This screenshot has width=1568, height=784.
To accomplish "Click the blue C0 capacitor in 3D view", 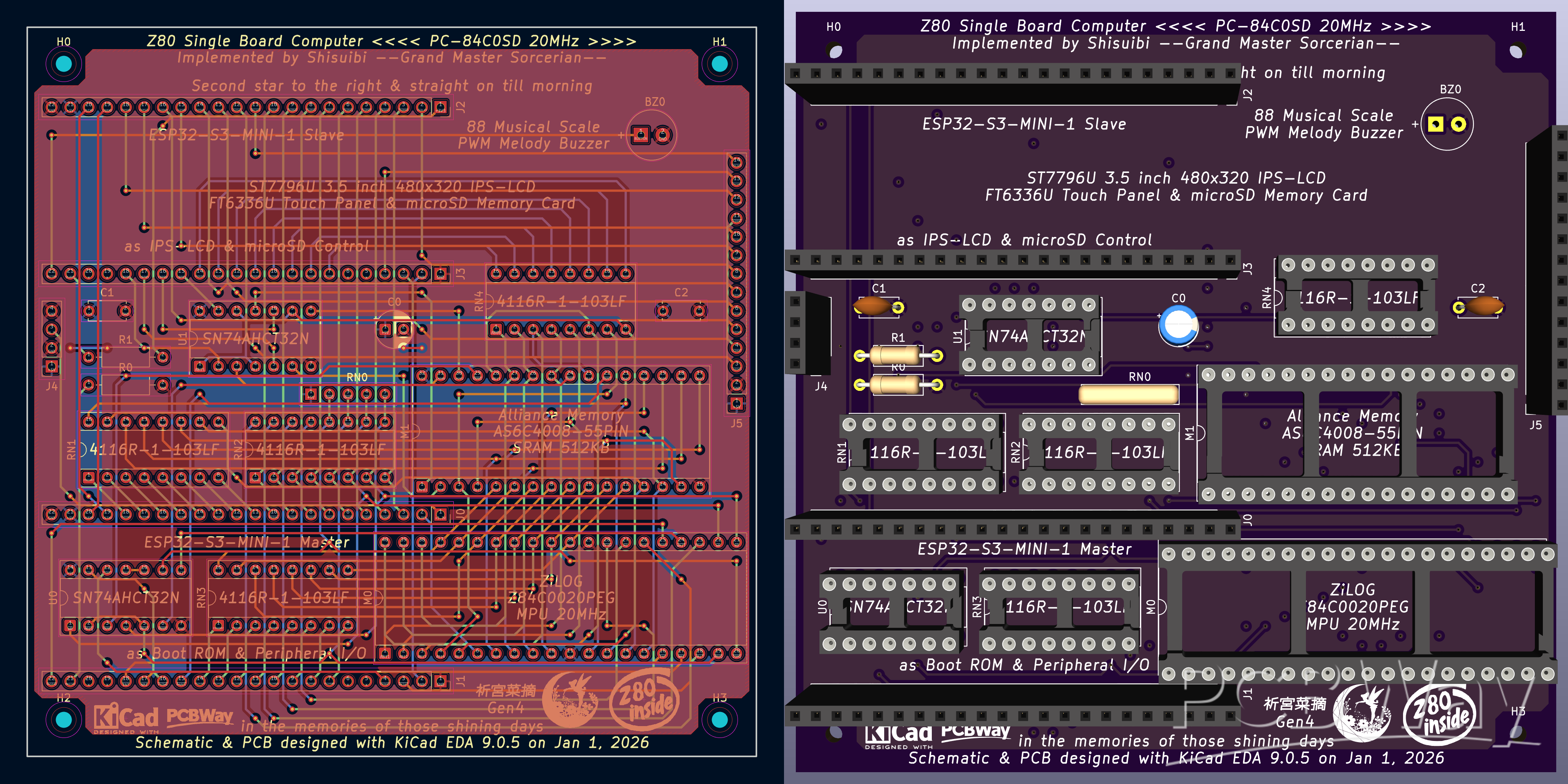I will pyautogui.click(x=1178, y=325).
